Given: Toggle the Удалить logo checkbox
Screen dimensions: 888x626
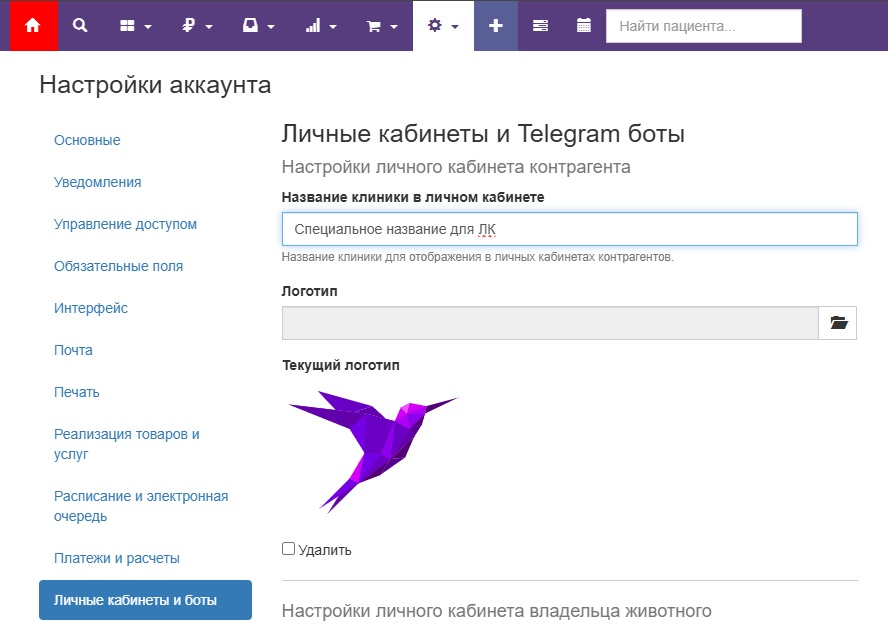Looking at the screenshot, I should 289,549.
